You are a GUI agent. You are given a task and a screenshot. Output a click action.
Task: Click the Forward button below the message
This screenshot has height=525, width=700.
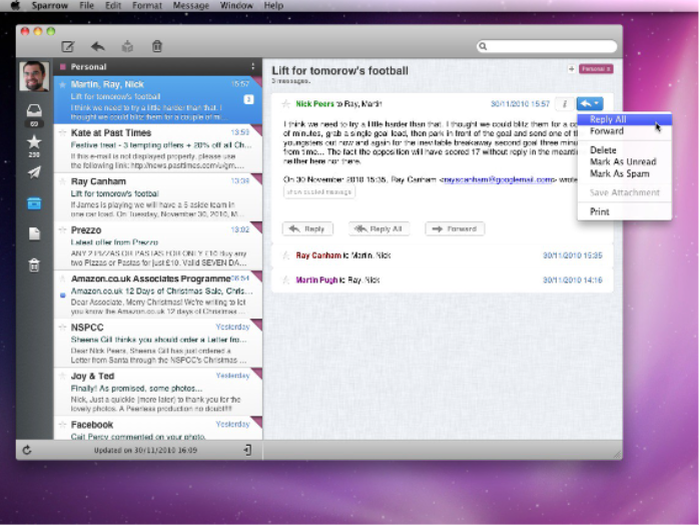455,229
